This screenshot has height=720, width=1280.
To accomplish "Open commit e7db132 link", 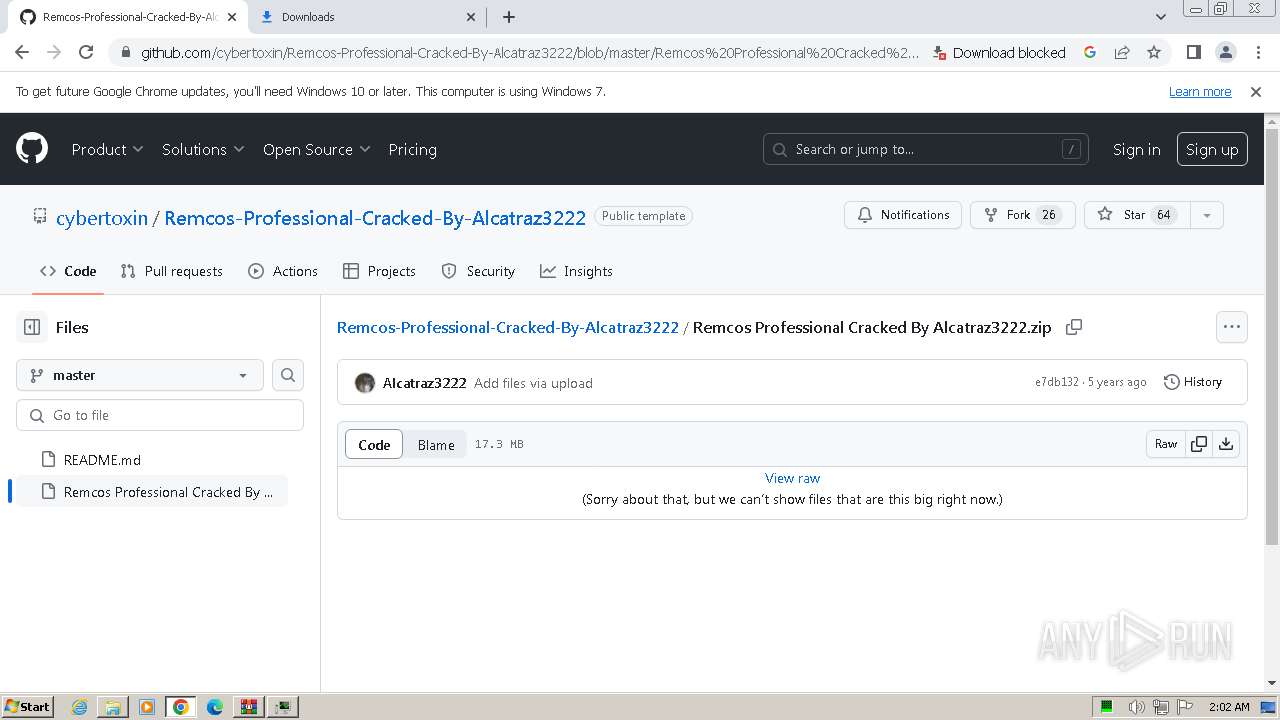I will tap(1057, 382).
